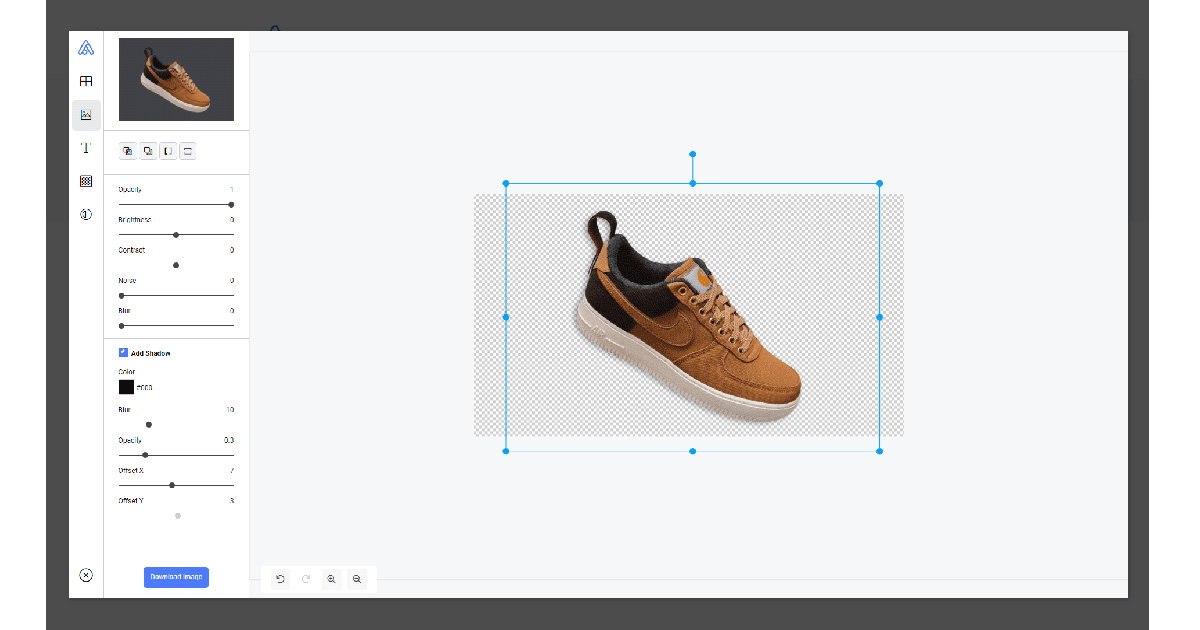Click the bottom-middle selection handle

[692, 451]
